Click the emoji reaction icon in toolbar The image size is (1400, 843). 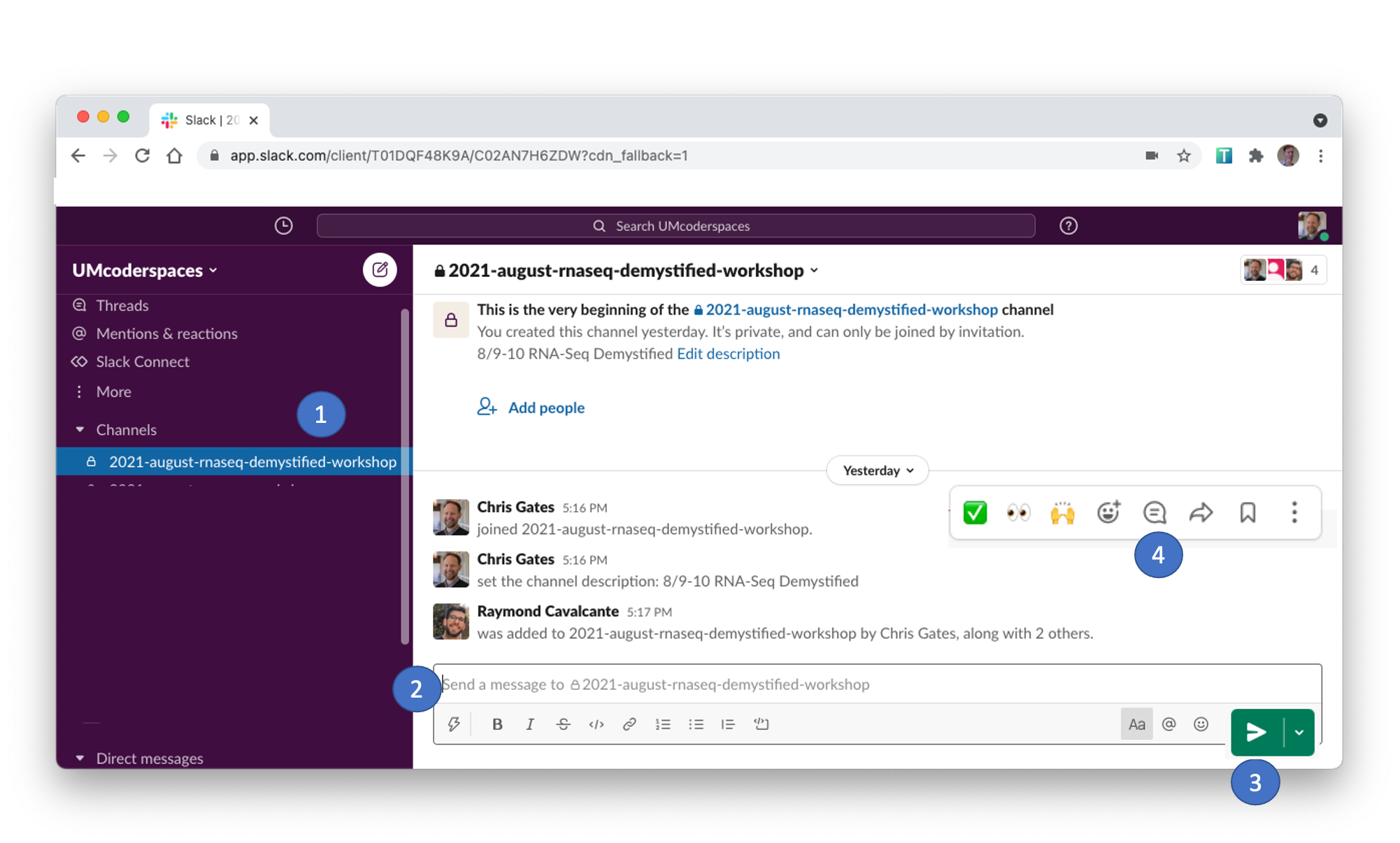1107,510
